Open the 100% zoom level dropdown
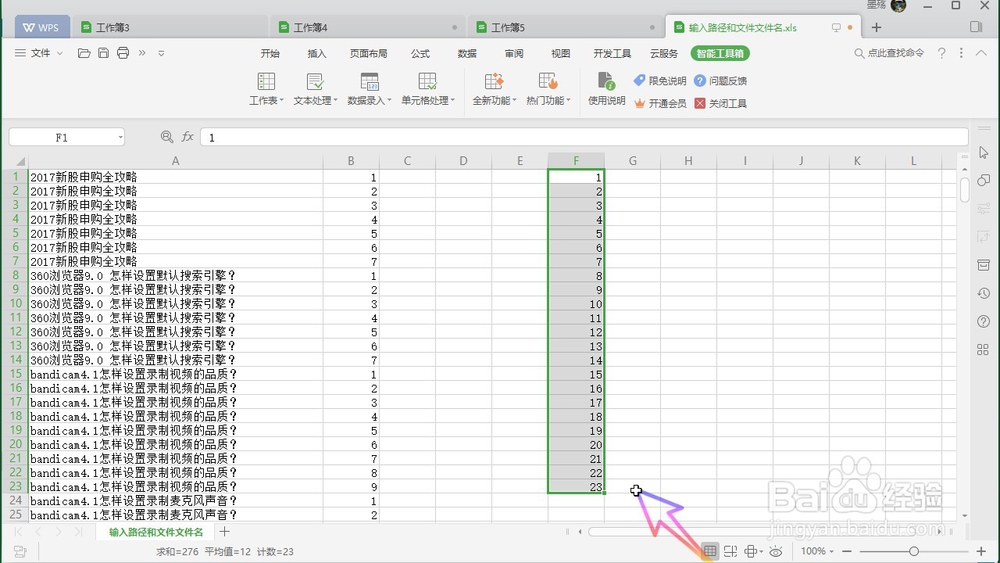1000x563 pixels. (818, 551)
